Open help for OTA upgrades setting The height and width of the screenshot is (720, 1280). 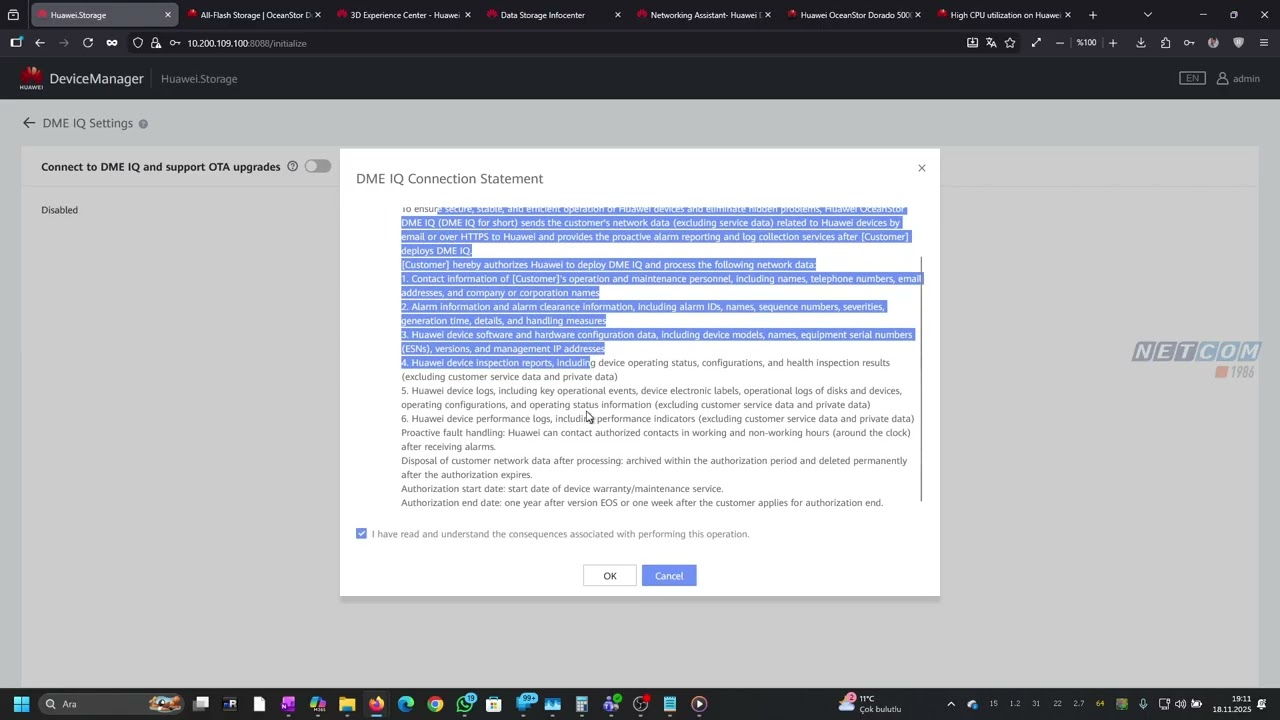pyautogui.click(x=293, y=166)
